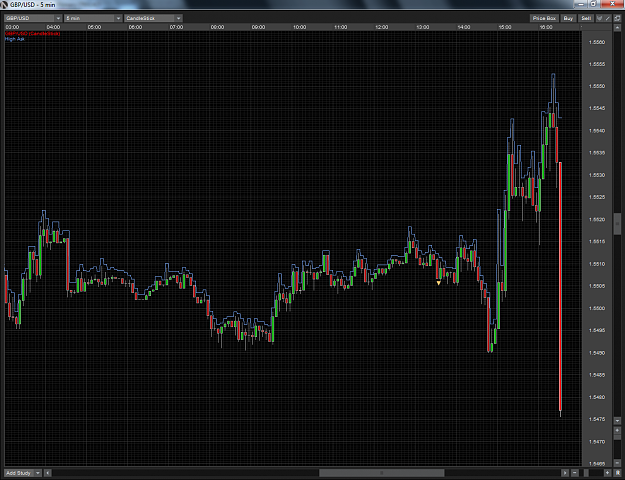
Task: Click the detach chart window icon
Action: coord(617,18)
